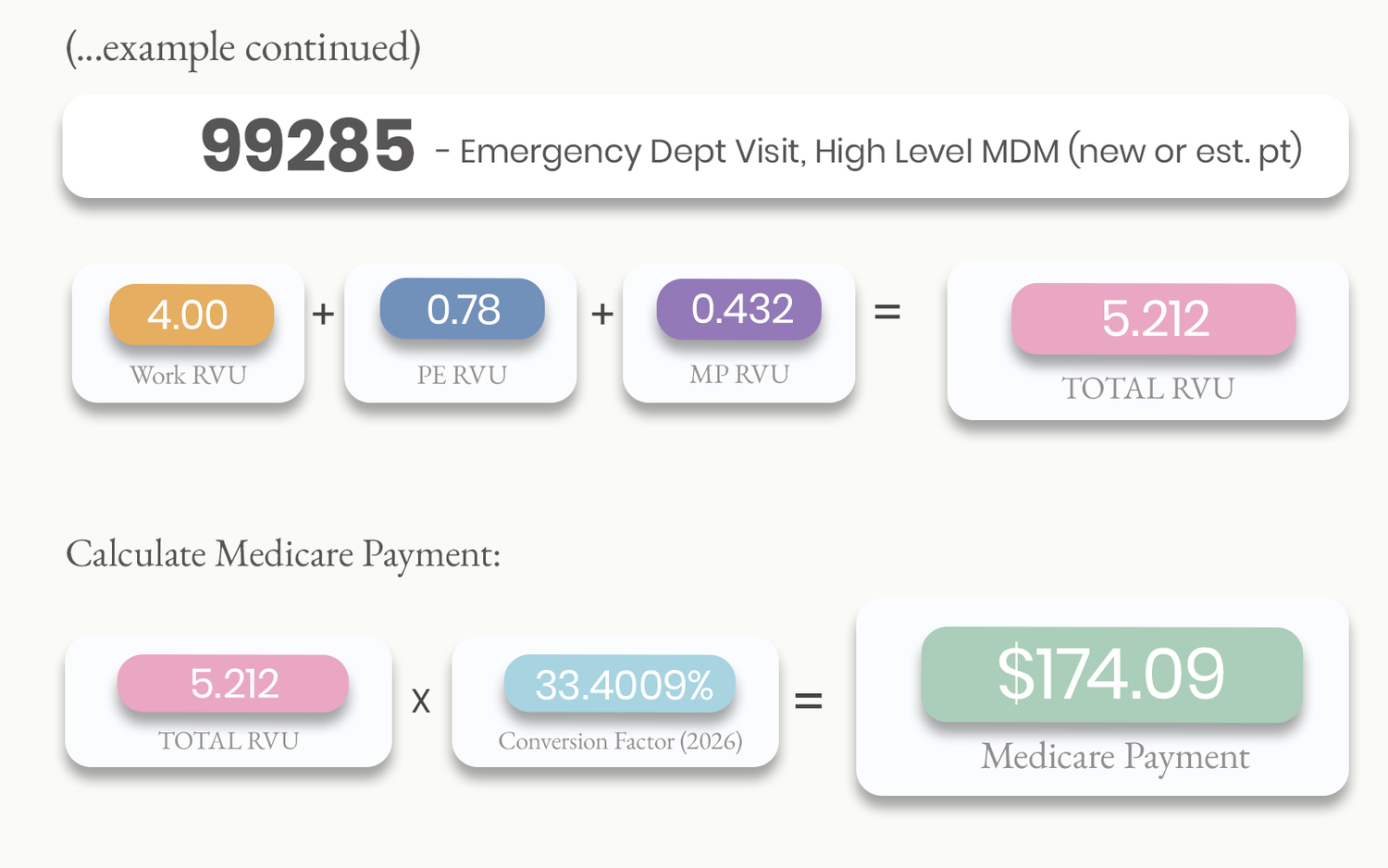The width and height of the screenshot is (1388, 868).
Task: Click the Work RVU label
Action: pos(189,376)
